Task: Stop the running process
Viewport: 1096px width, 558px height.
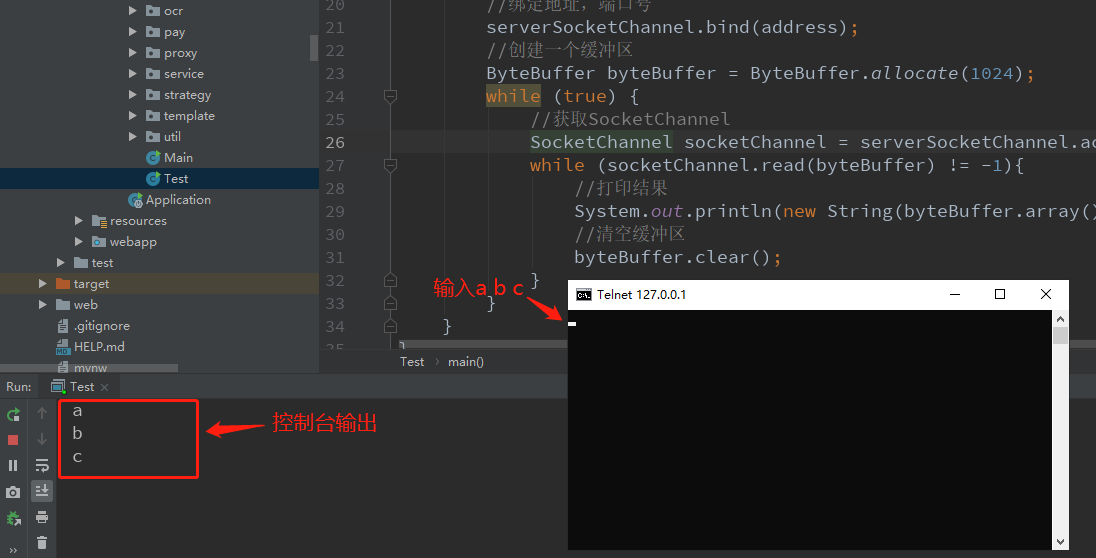Action: (13, 440)
